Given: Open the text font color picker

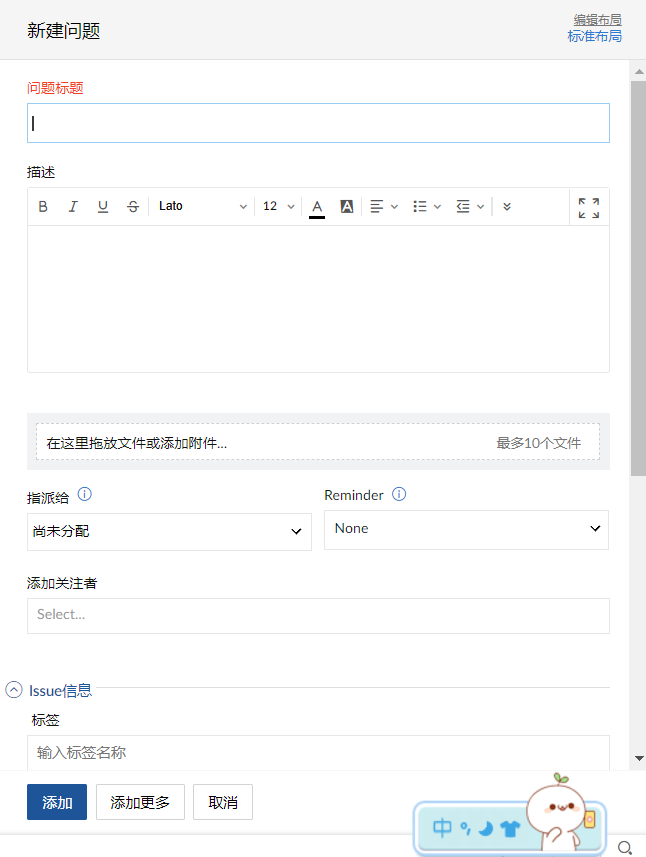Looking at the screenshot, I should pos(317,207).
